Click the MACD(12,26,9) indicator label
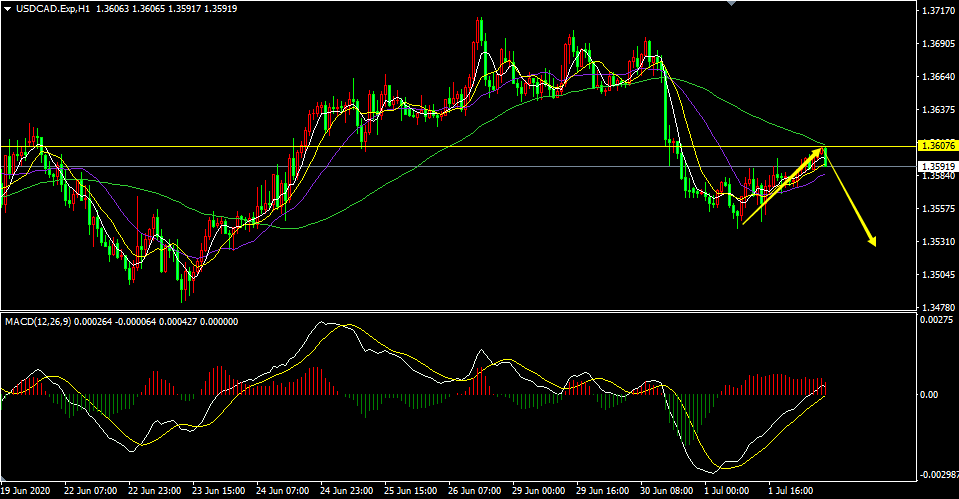The image size is (959, 499). coord(38,322)
